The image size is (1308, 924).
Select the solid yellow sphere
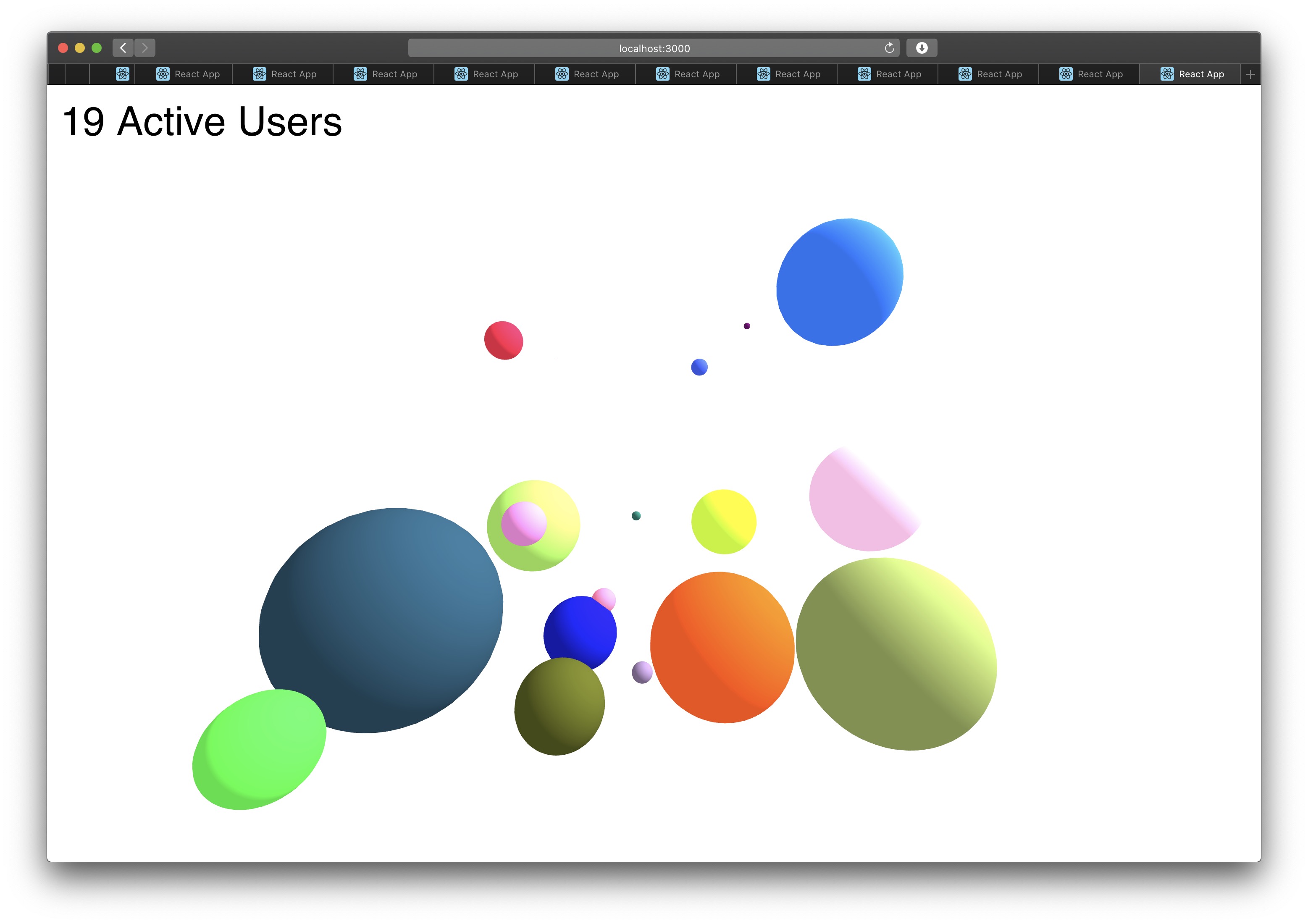[723, 521]
